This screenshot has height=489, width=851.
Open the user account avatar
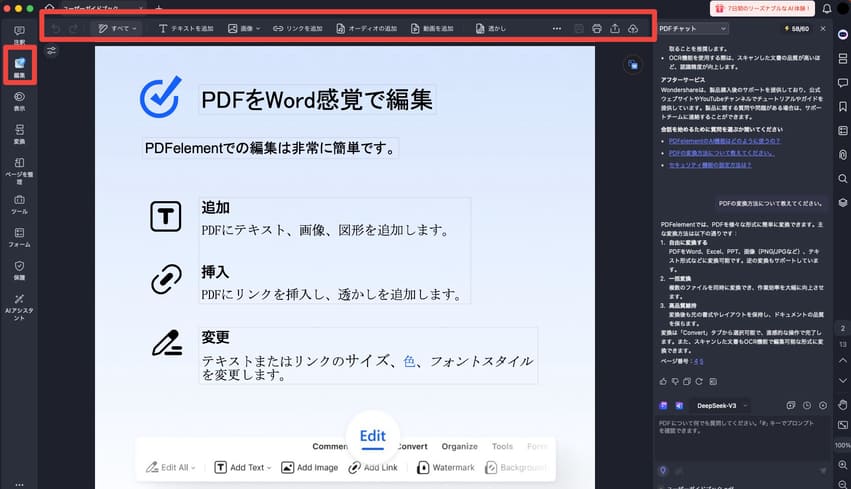pos(844,8)
